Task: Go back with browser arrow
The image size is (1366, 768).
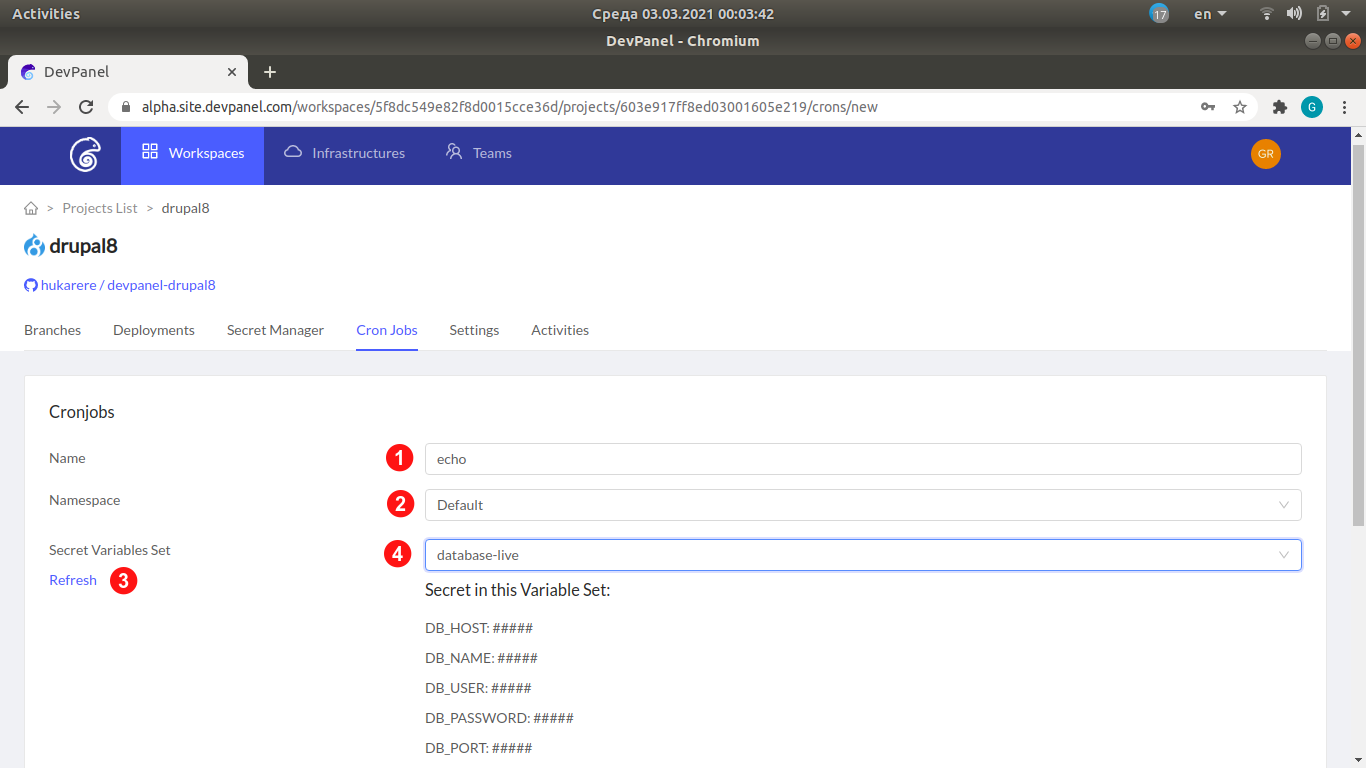Action: 22,107
